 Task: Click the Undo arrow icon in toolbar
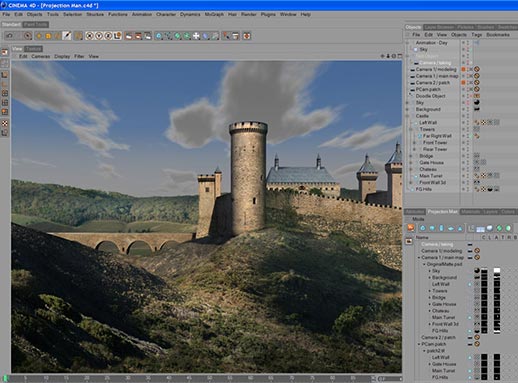pyautogui.click(x=9, y=36)
